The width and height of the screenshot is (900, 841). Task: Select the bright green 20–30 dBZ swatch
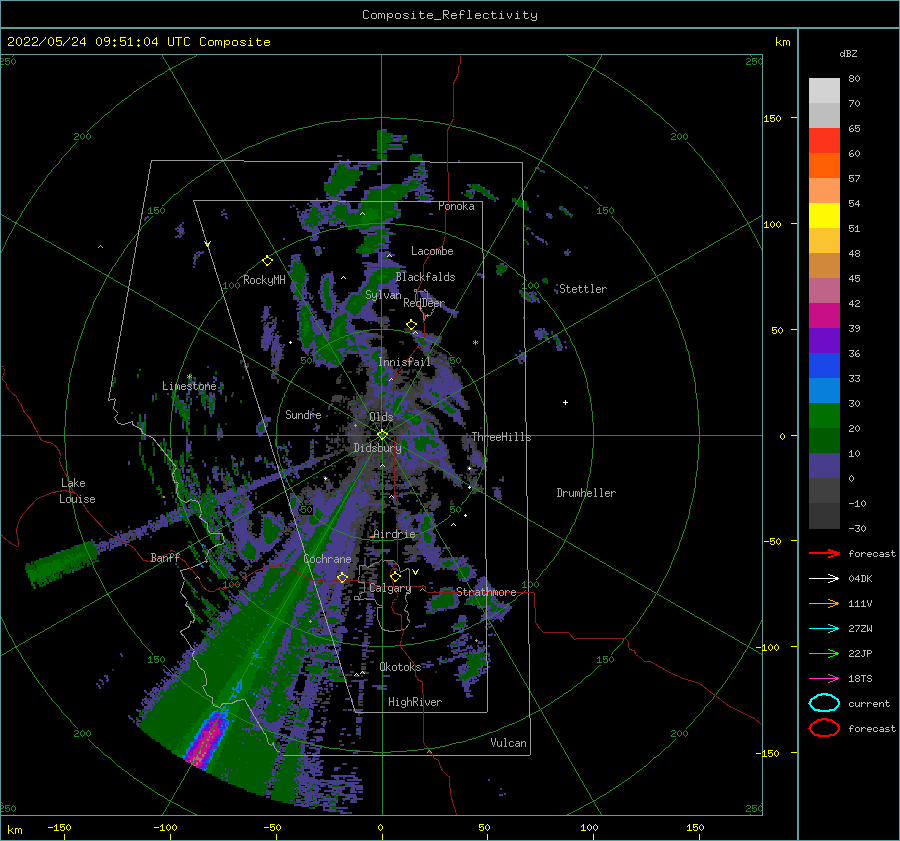[824, 416]
